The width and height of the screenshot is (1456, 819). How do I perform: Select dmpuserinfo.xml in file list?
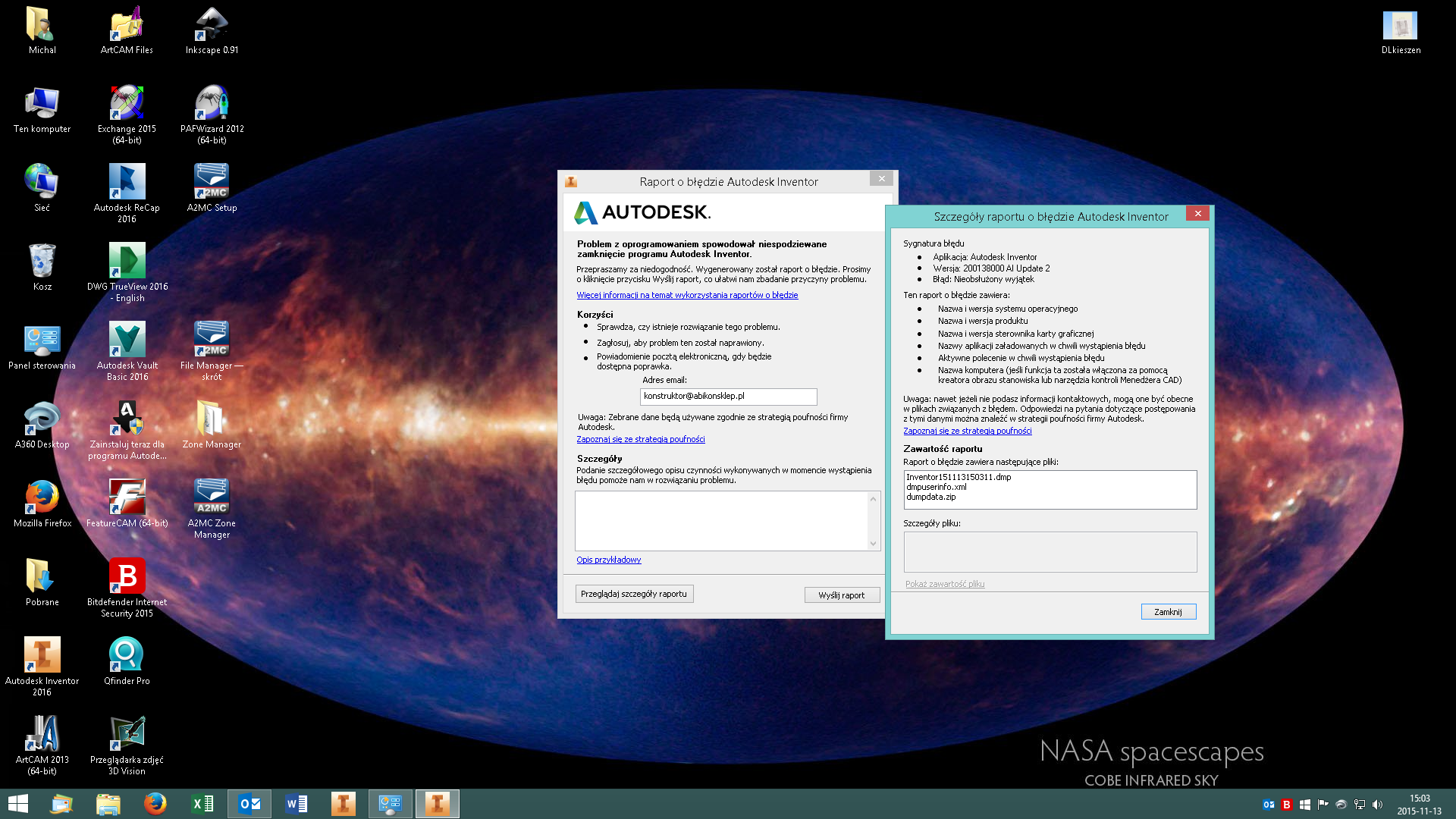936,487
